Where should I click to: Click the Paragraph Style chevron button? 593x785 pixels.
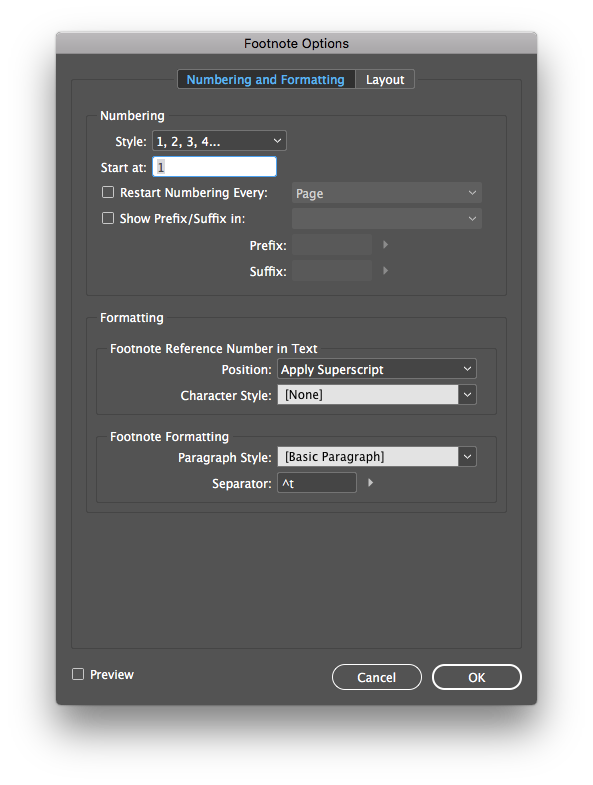pos(467,457)
